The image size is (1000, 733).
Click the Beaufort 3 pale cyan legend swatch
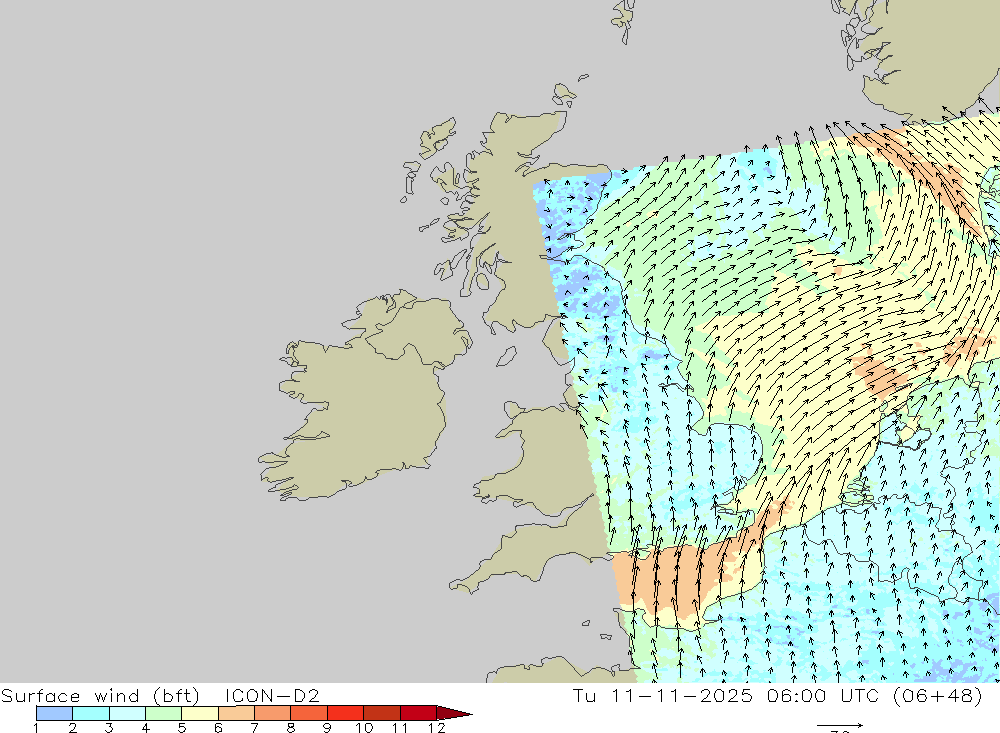(127, 713)
